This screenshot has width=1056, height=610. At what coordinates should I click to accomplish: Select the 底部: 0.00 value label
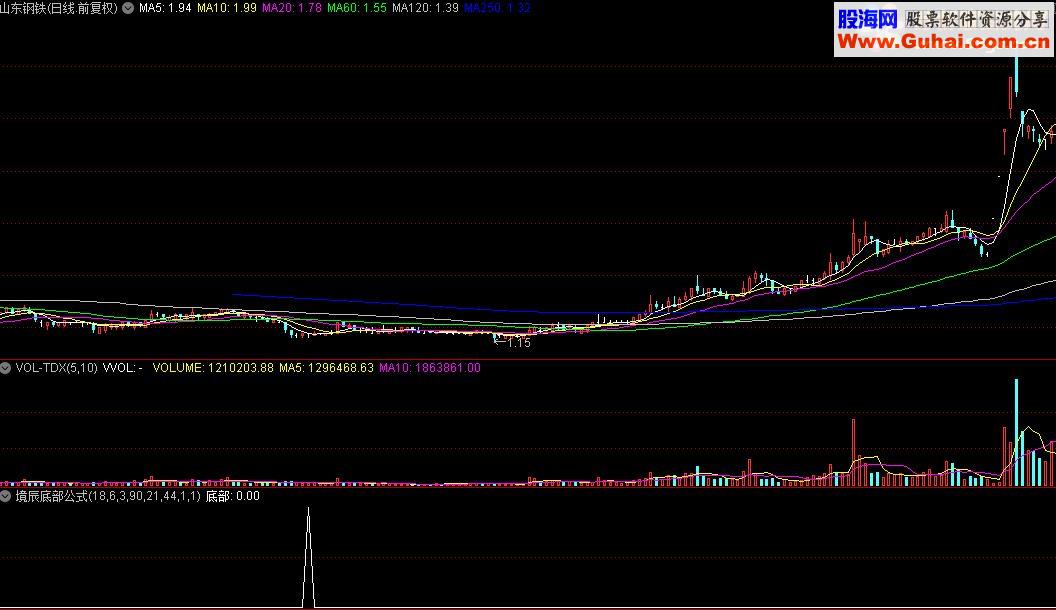click(x=232, y=496)
